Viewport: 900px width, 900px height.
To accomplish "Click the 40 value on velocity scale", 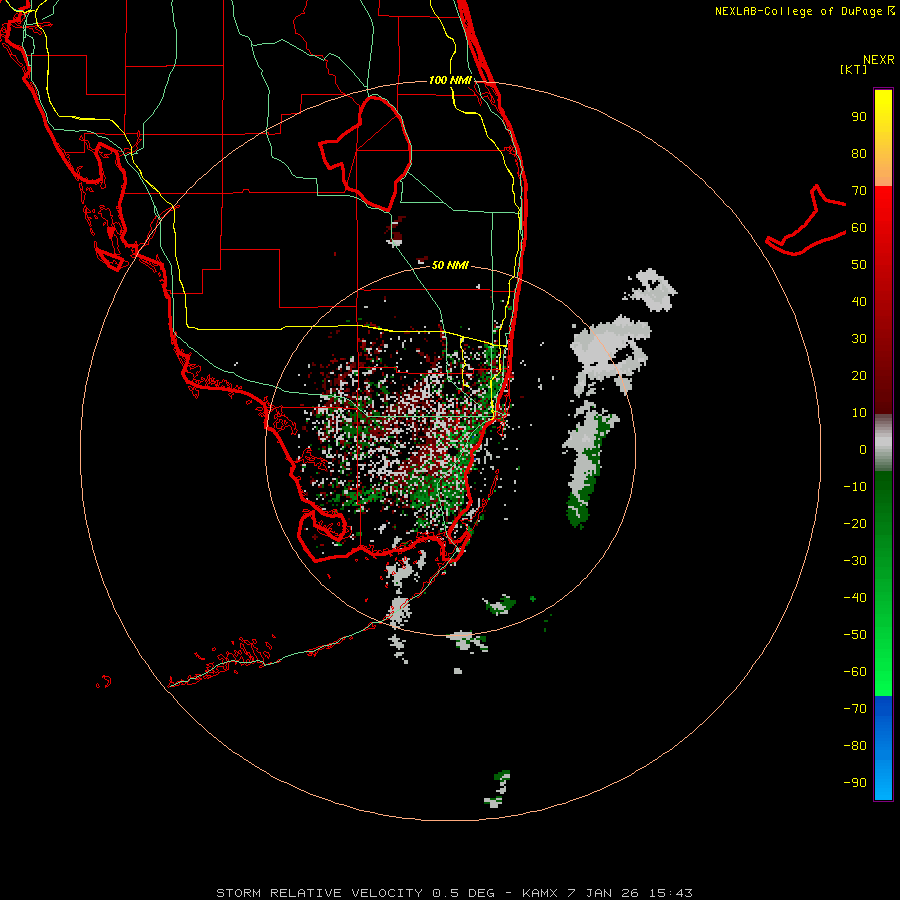I will [x=859, y=302].
